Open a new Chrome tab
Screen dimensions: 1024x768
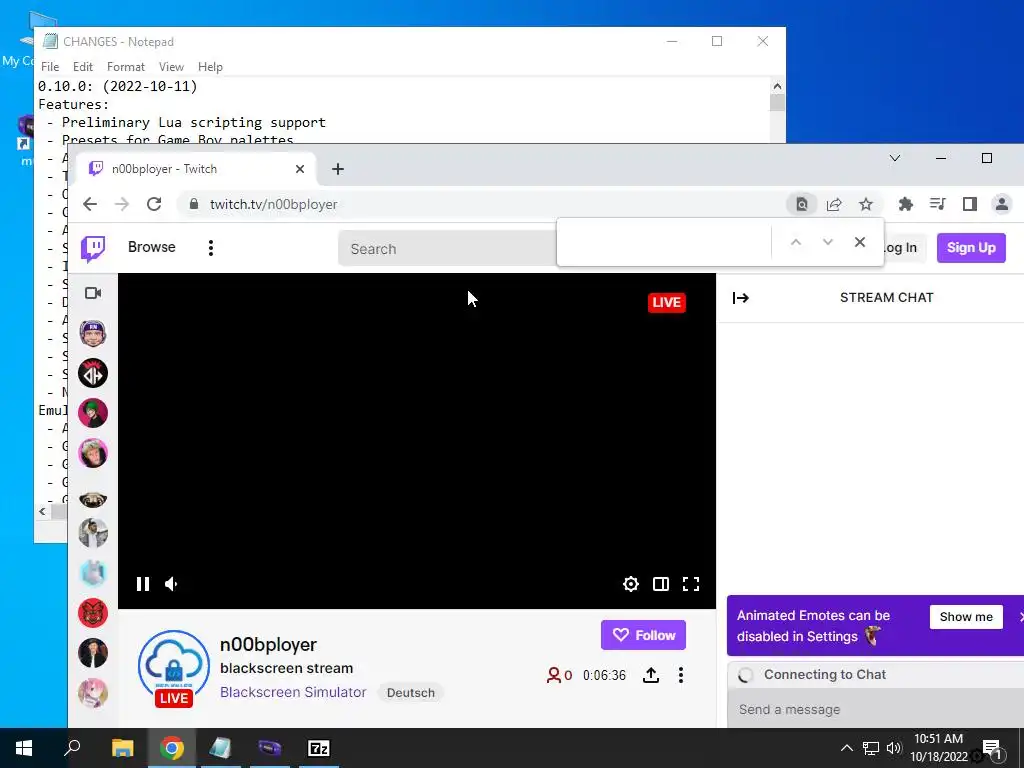tap(338, 169)
